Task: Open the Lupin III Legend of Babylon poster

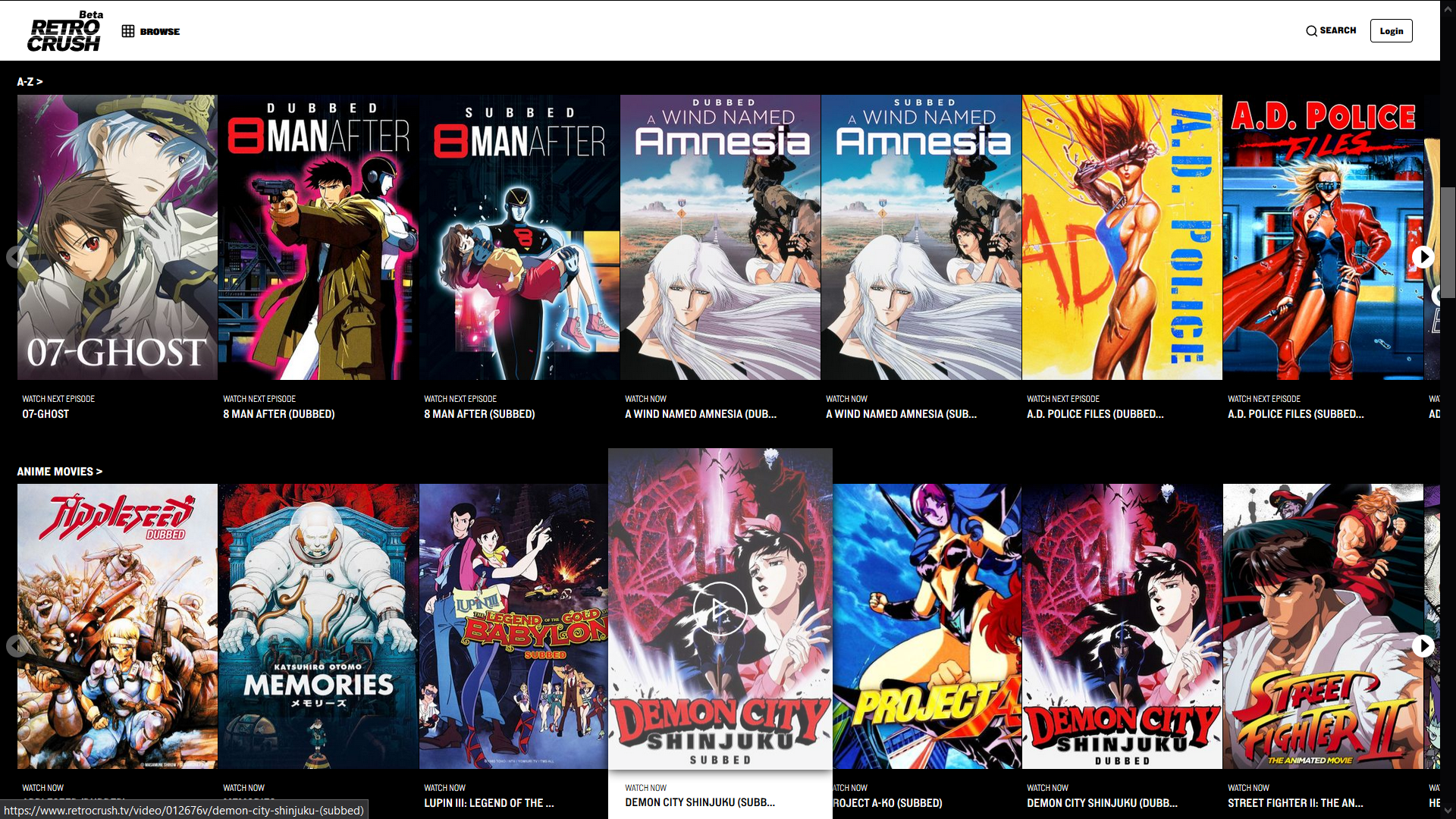Action: click(x=513, y=626)
